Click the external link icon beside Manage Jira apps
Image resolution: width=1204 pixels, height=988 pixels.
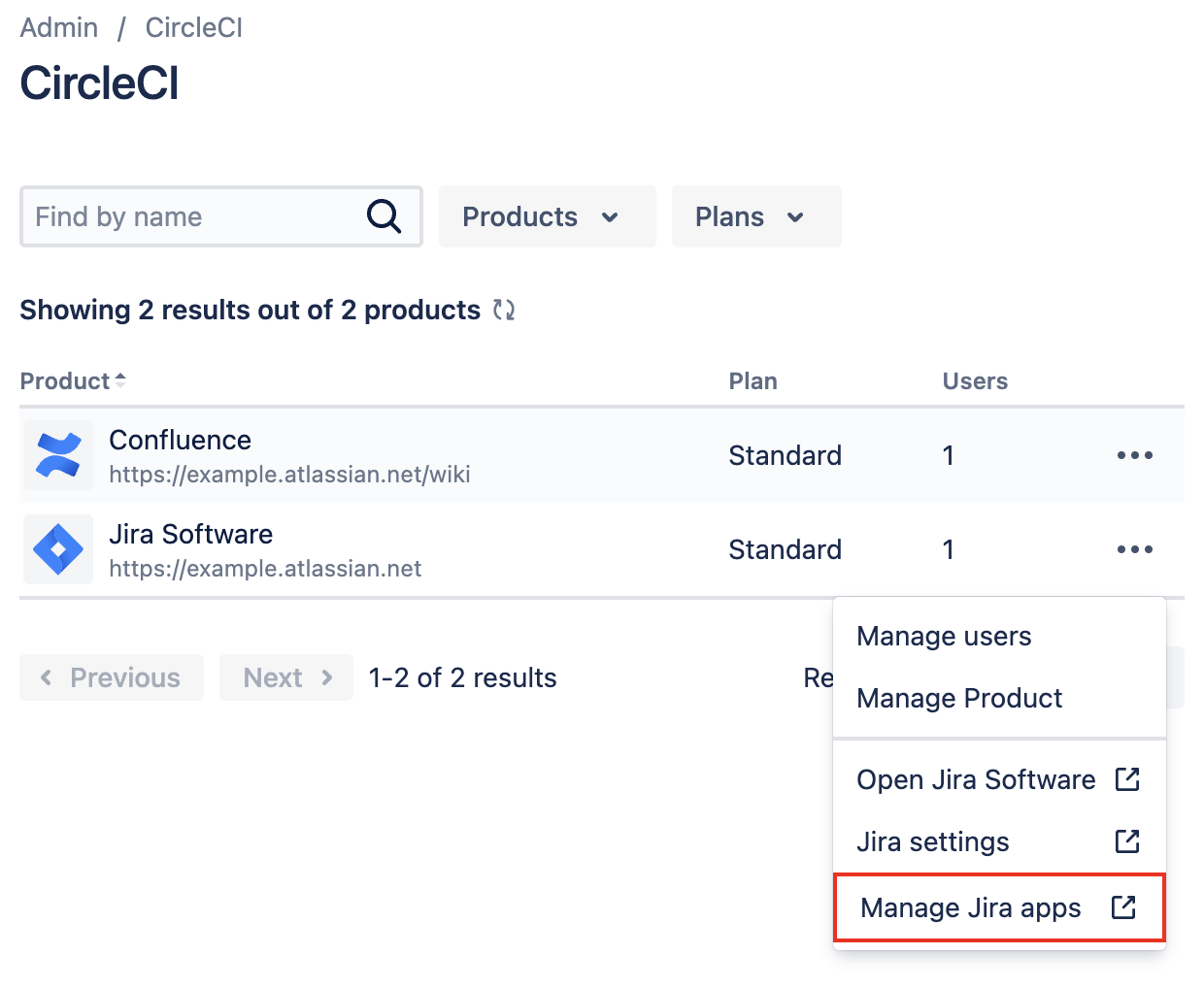[x=1123, y=907]
